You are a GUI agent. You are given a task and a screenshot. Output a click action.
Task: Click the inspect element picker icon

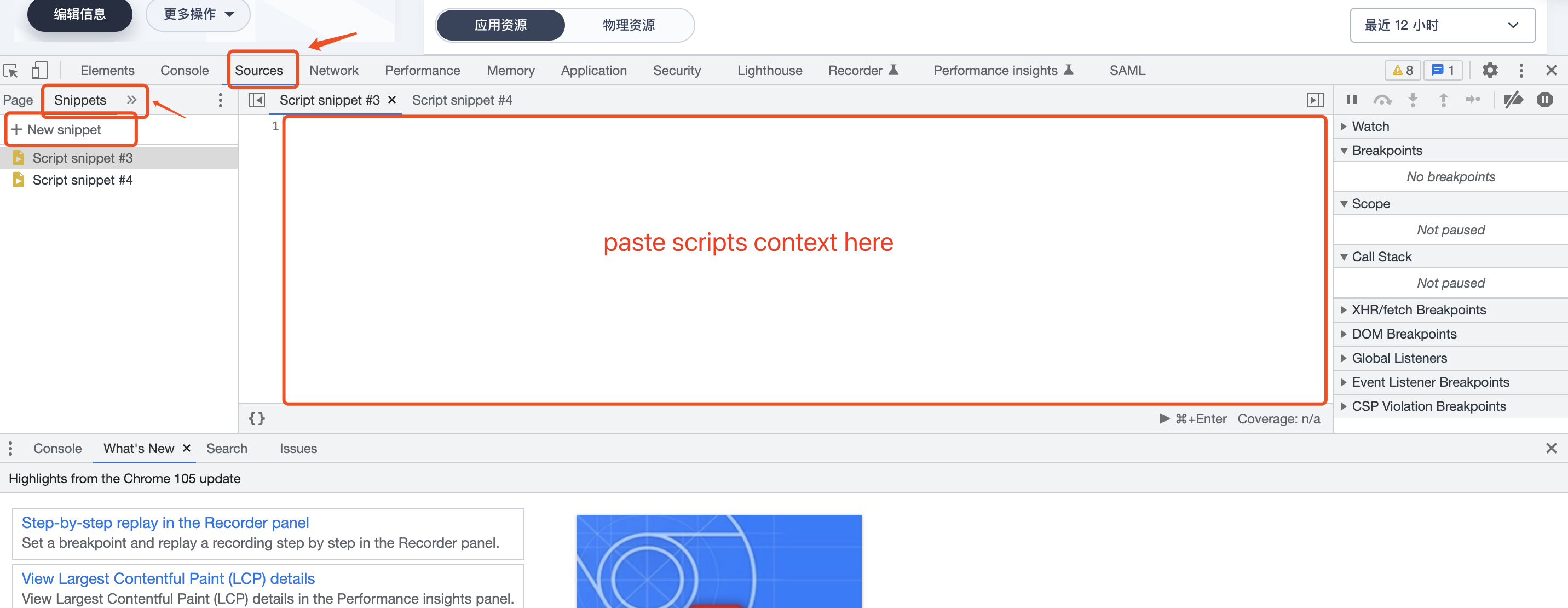[x=11, y=71]
